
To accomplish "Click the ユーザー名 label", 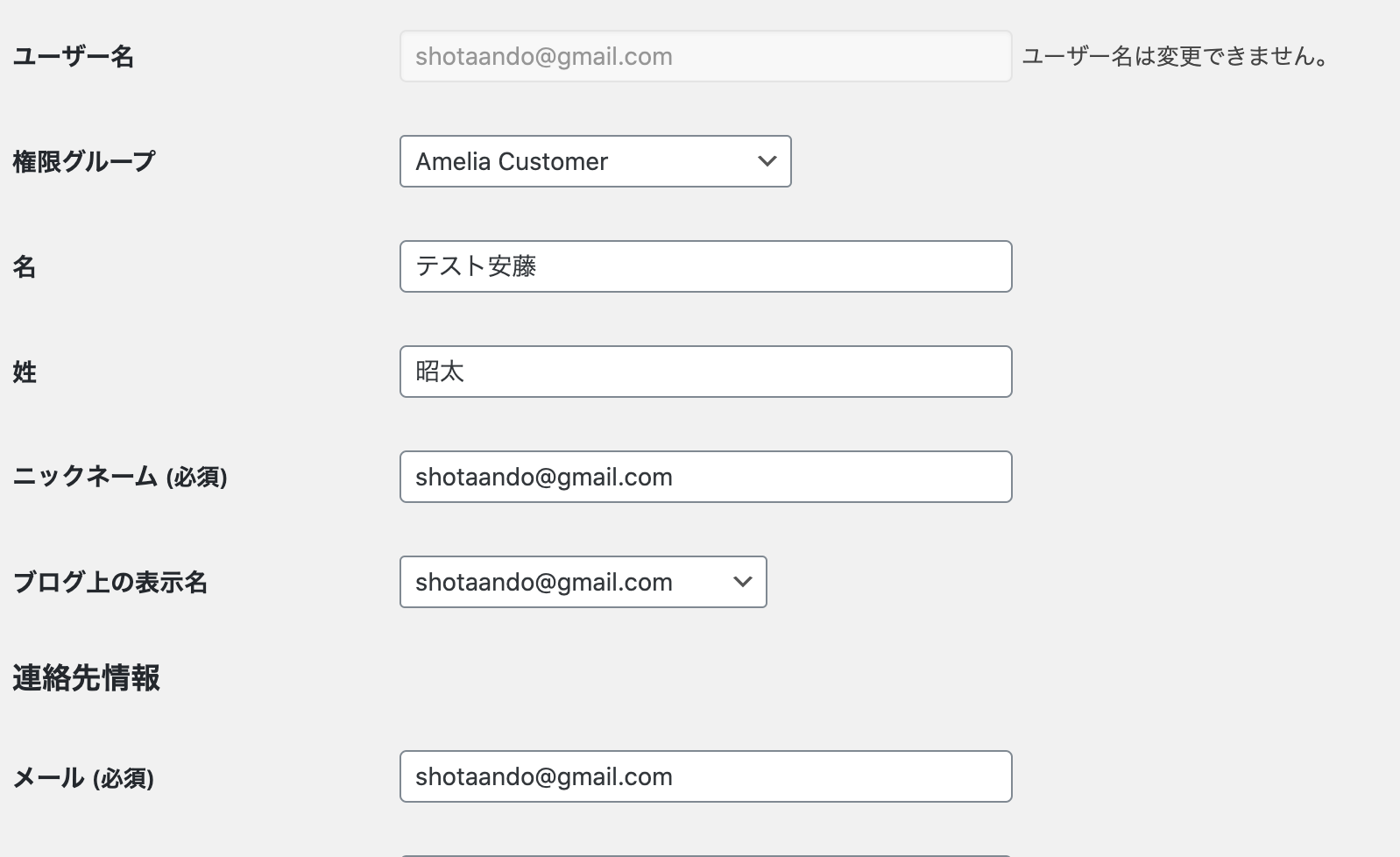I will (x=74, y=57).
